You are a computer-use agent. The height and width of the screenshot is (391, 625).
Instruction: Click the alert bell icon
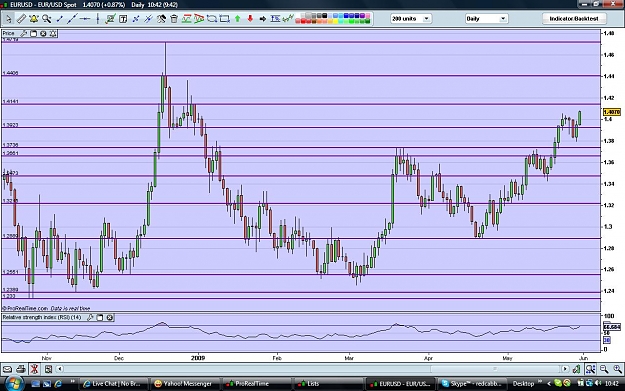coord(34,18)
